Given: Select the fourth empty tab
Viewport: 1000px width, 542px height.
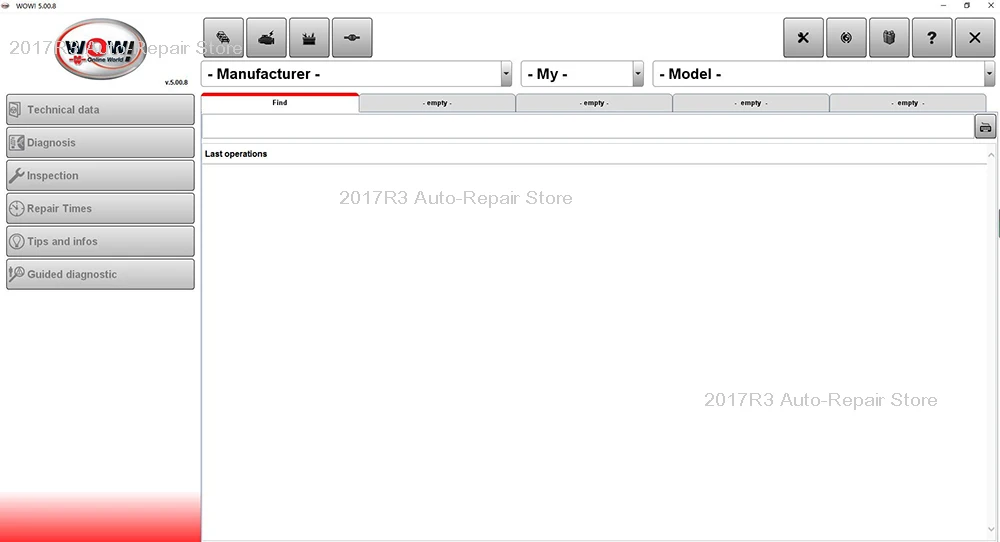Looking at the screenshot, I should [908, 103].
